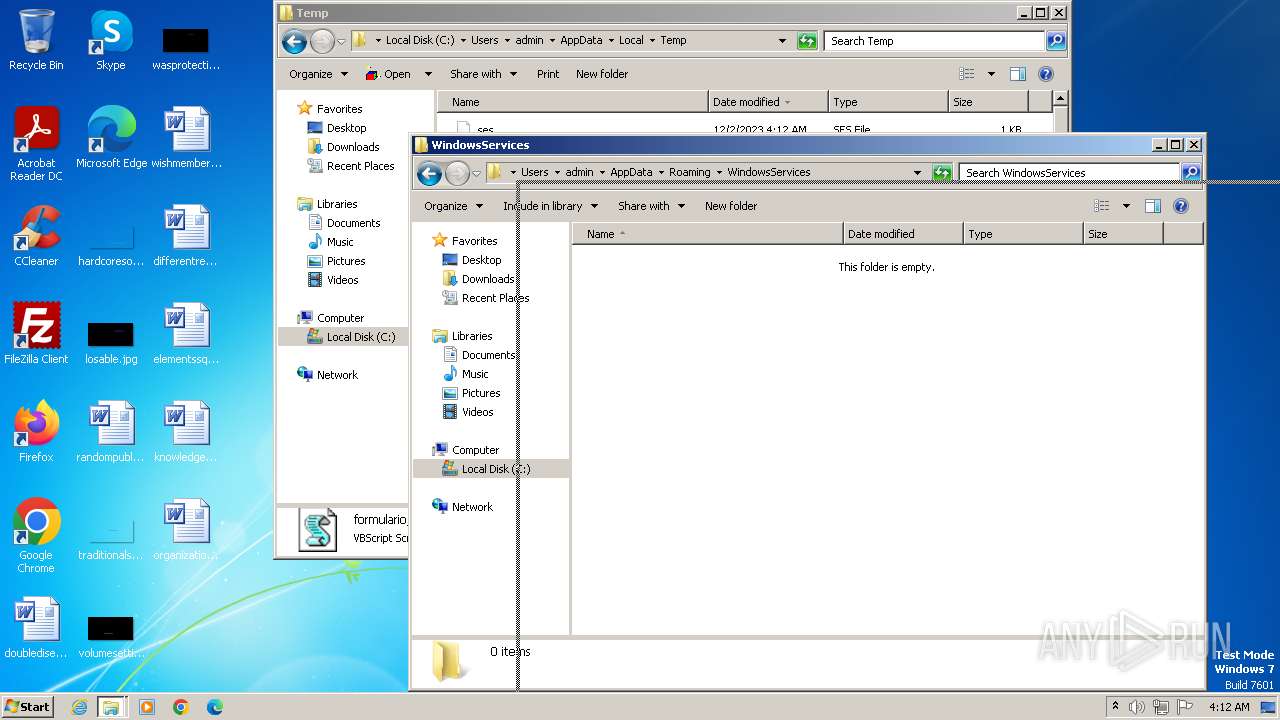Launch Microsoft Edge desktop icon

coord(111,138)
